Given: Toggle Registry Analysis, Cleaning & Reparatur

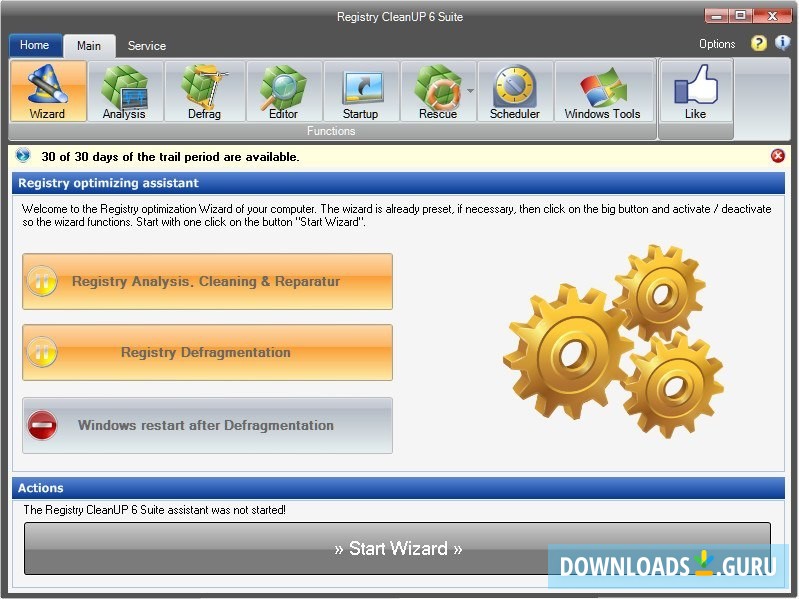Looking at the screenshot, I should tap(207, 281).
